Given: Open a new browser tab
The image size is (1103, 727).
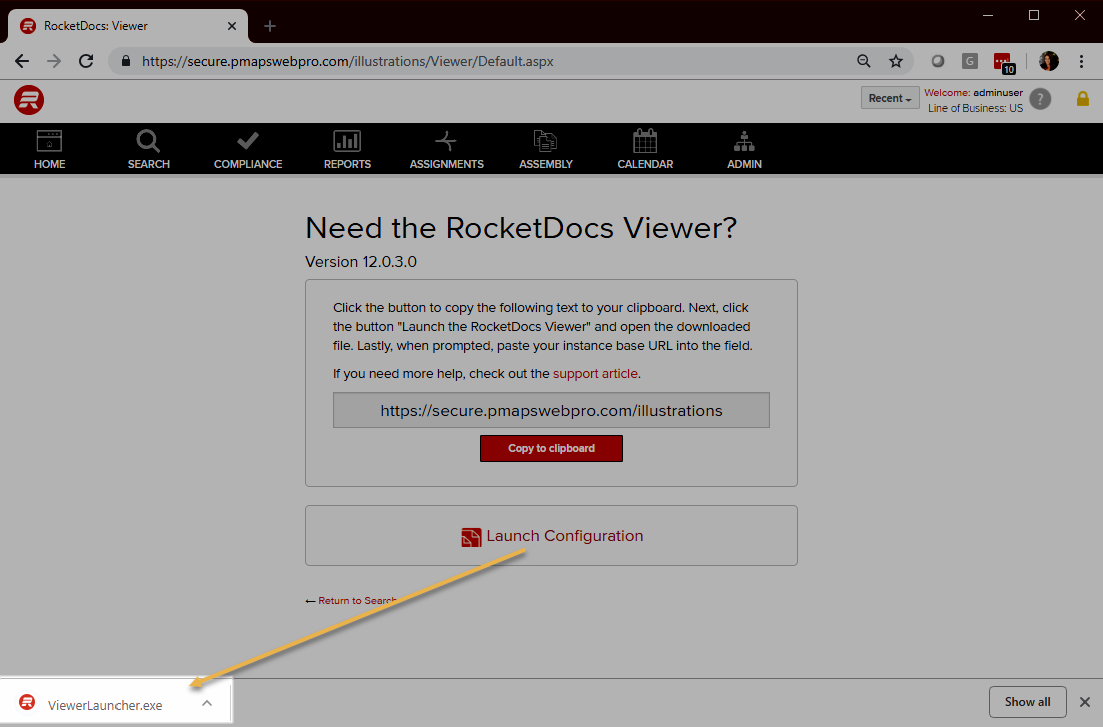Looking at the screenshot, I should click(x=269, y=26).
